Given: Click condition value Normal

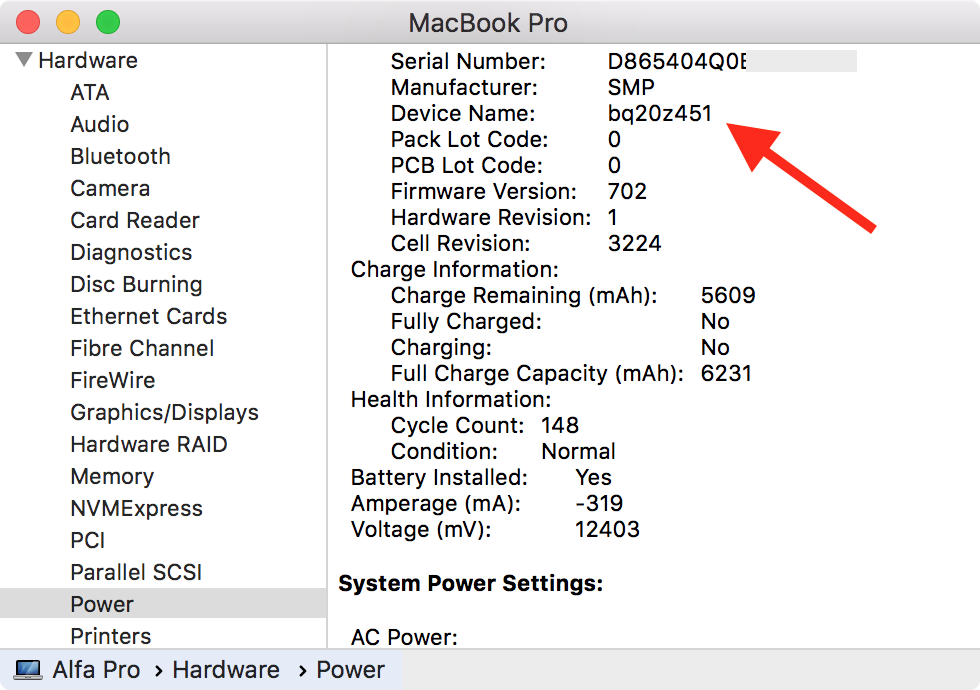Looking at the screenshot, I should click(x=578, y=452).
